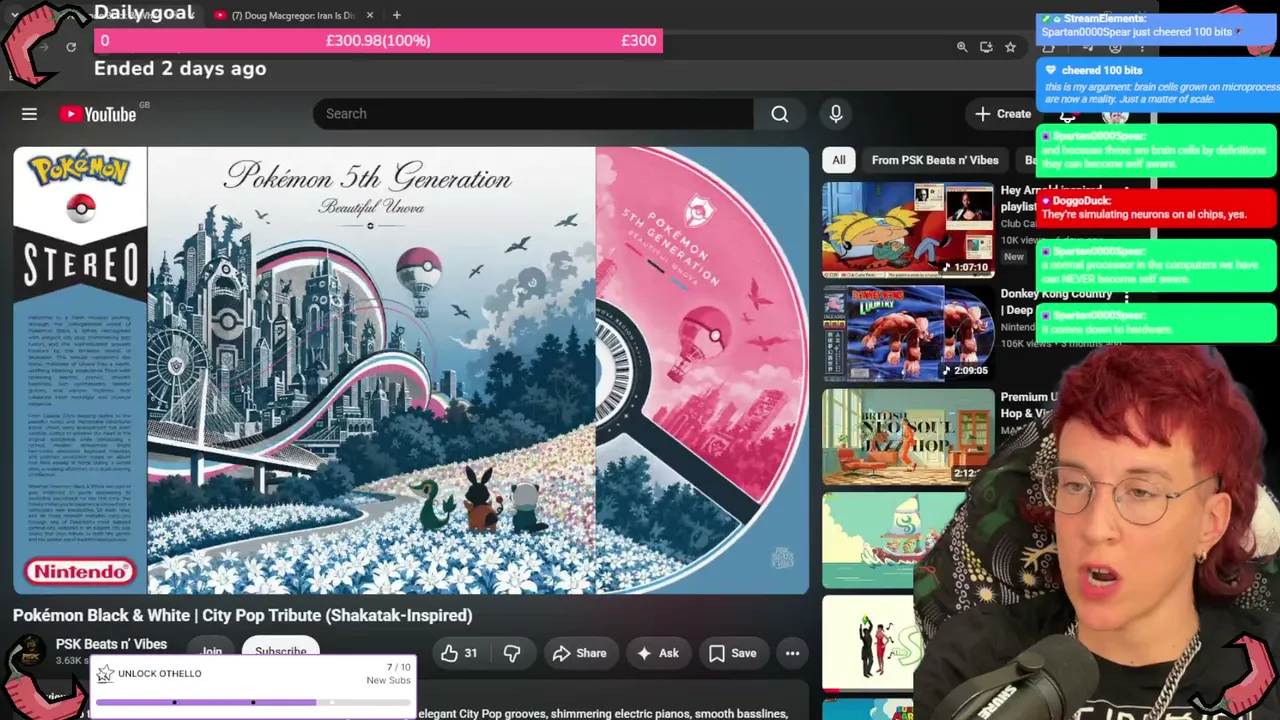Subscribe to PSK Beats n' Vibes
This screenshot has height=720, width=1280.
[280, 651]
